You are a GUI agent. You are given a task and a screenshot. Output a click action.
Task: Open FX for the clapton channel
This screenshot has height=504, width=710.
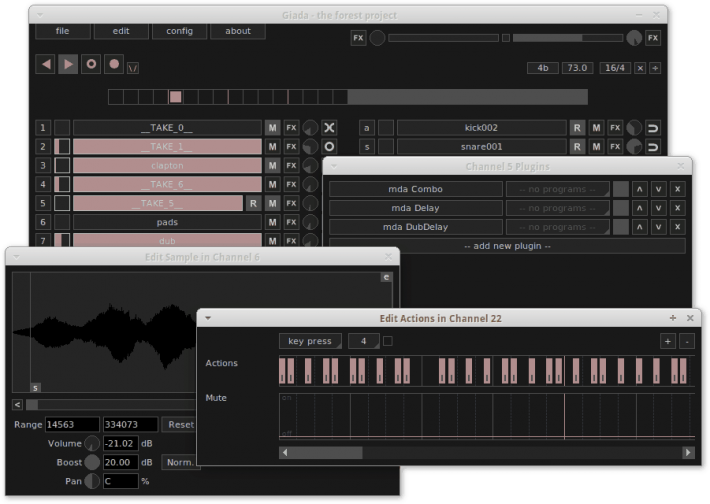tap(291, 166)
